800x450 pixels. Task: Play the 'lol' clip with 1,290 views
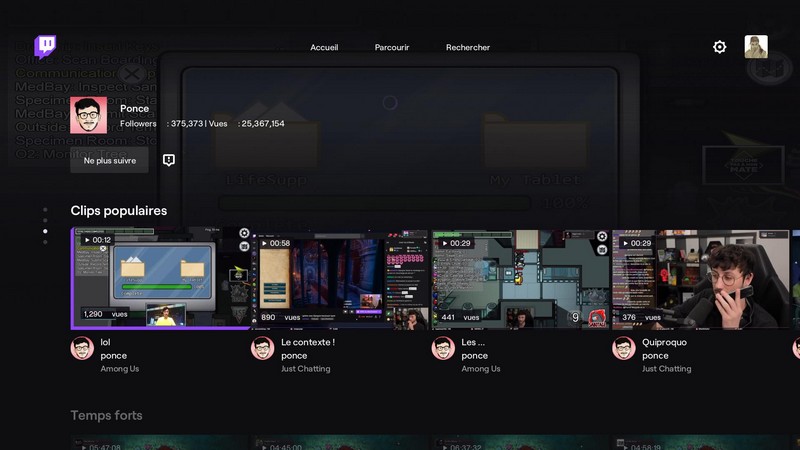(160, 278)
